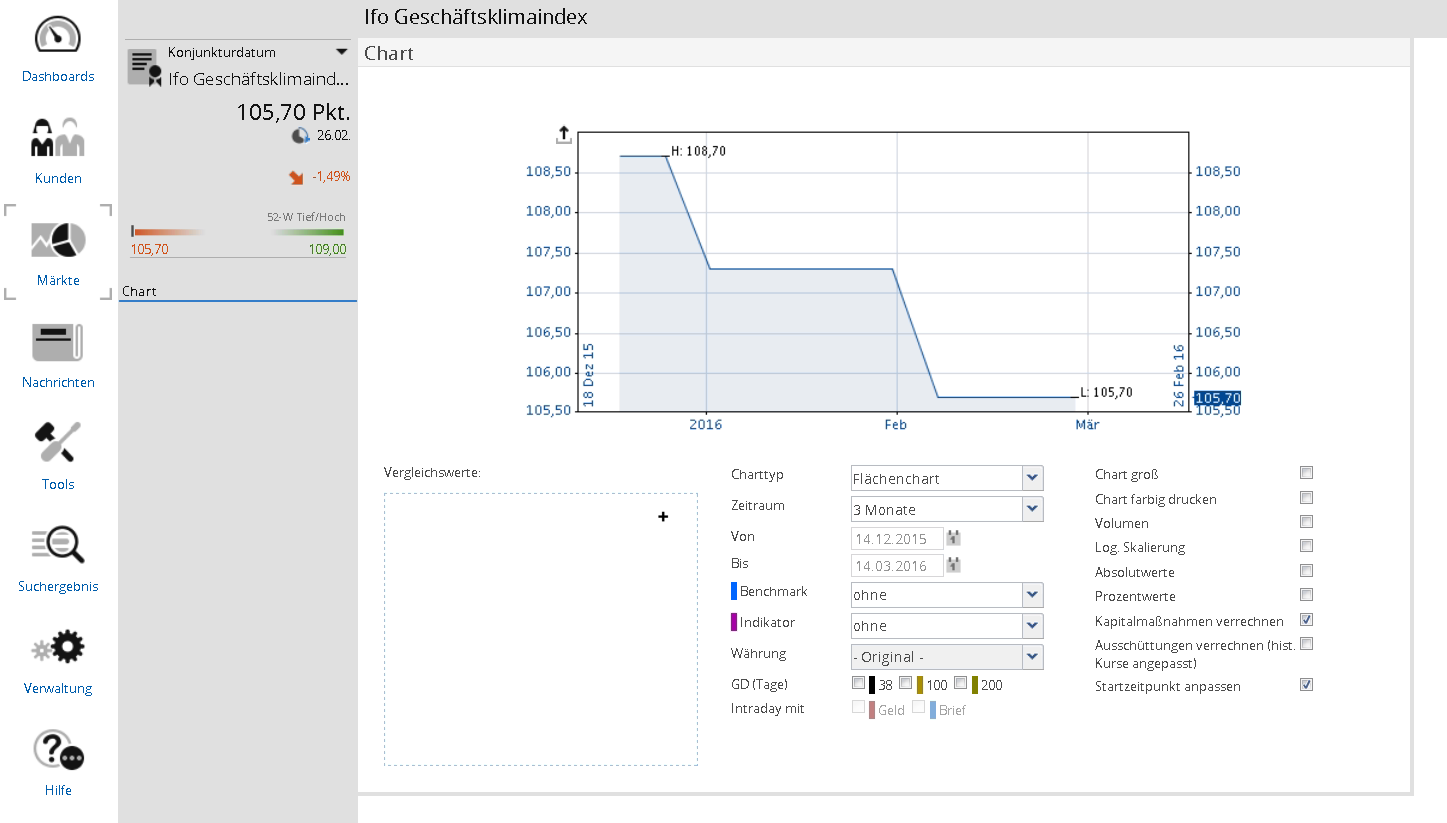Open the Zeitraum 3 Monate dropdown
1447x823 pixels.
pos(1033,509)
